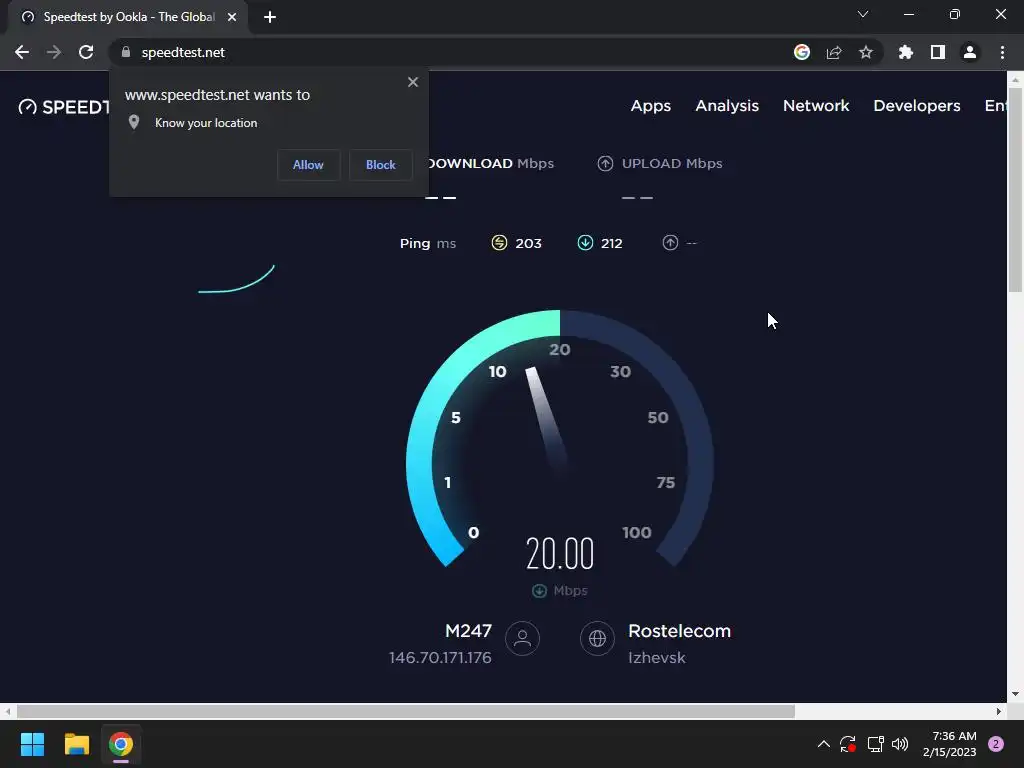Click the scroll right arrow
Viewport: 1024px width, 768px height.
click(x=999, y=711)
